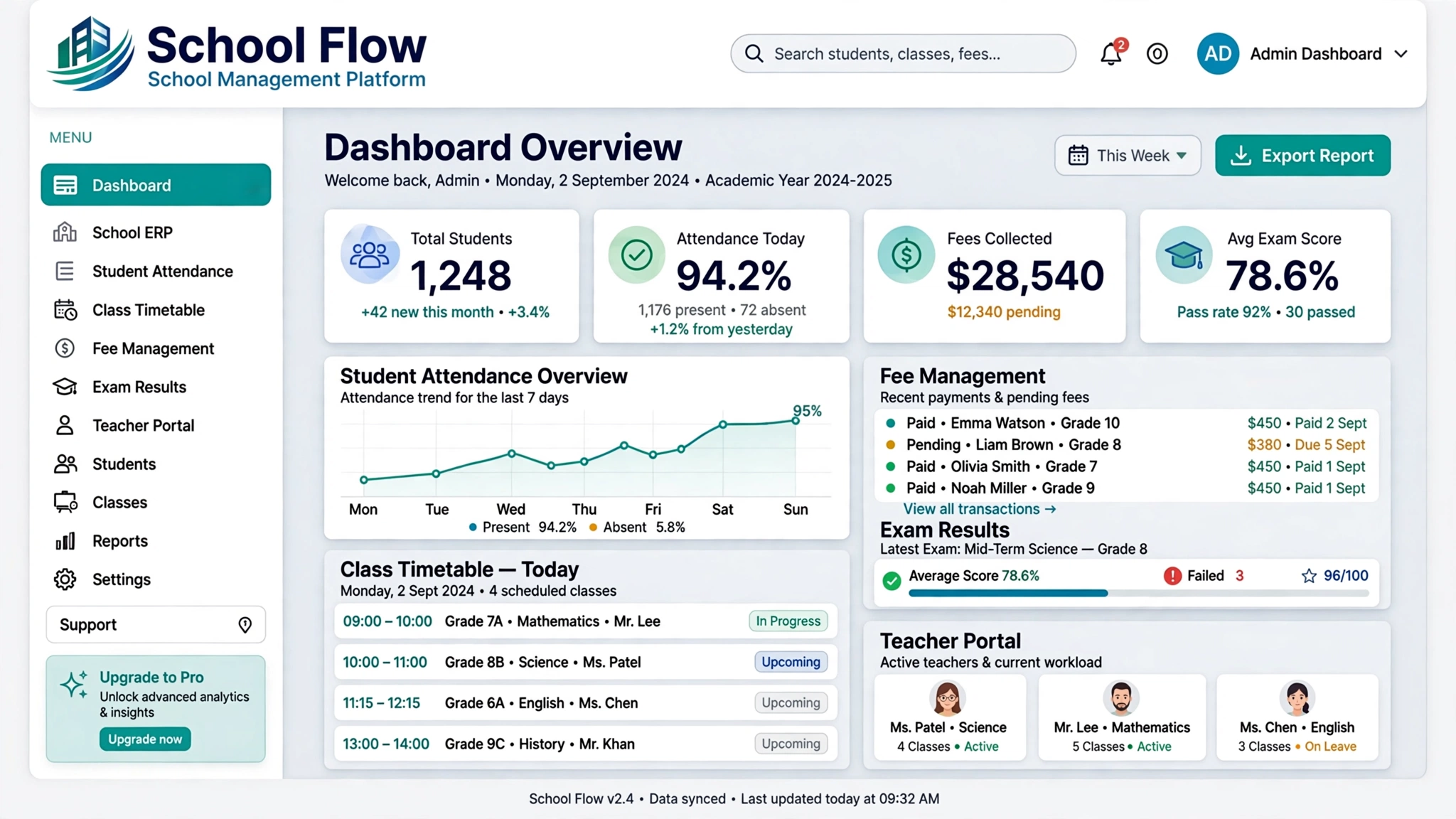Click the Sun 95% point on attendance chart
The image size is (1456, 819).
pyautogui.click(x=796, y=421)
